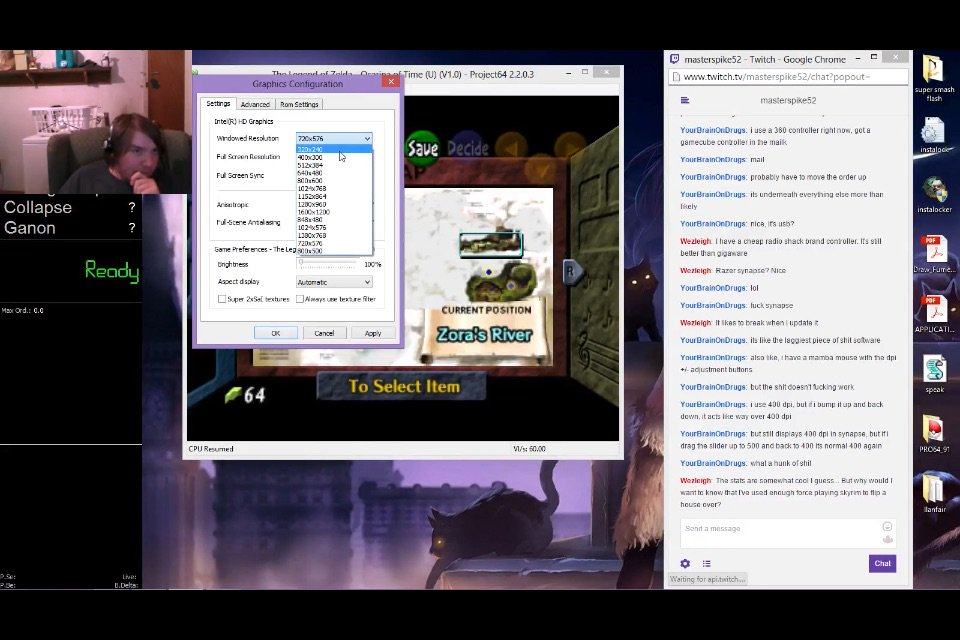Close the Graphics Configuration dialog
The height and width of the screenshot is (640, 960).
tap(391, 82)
